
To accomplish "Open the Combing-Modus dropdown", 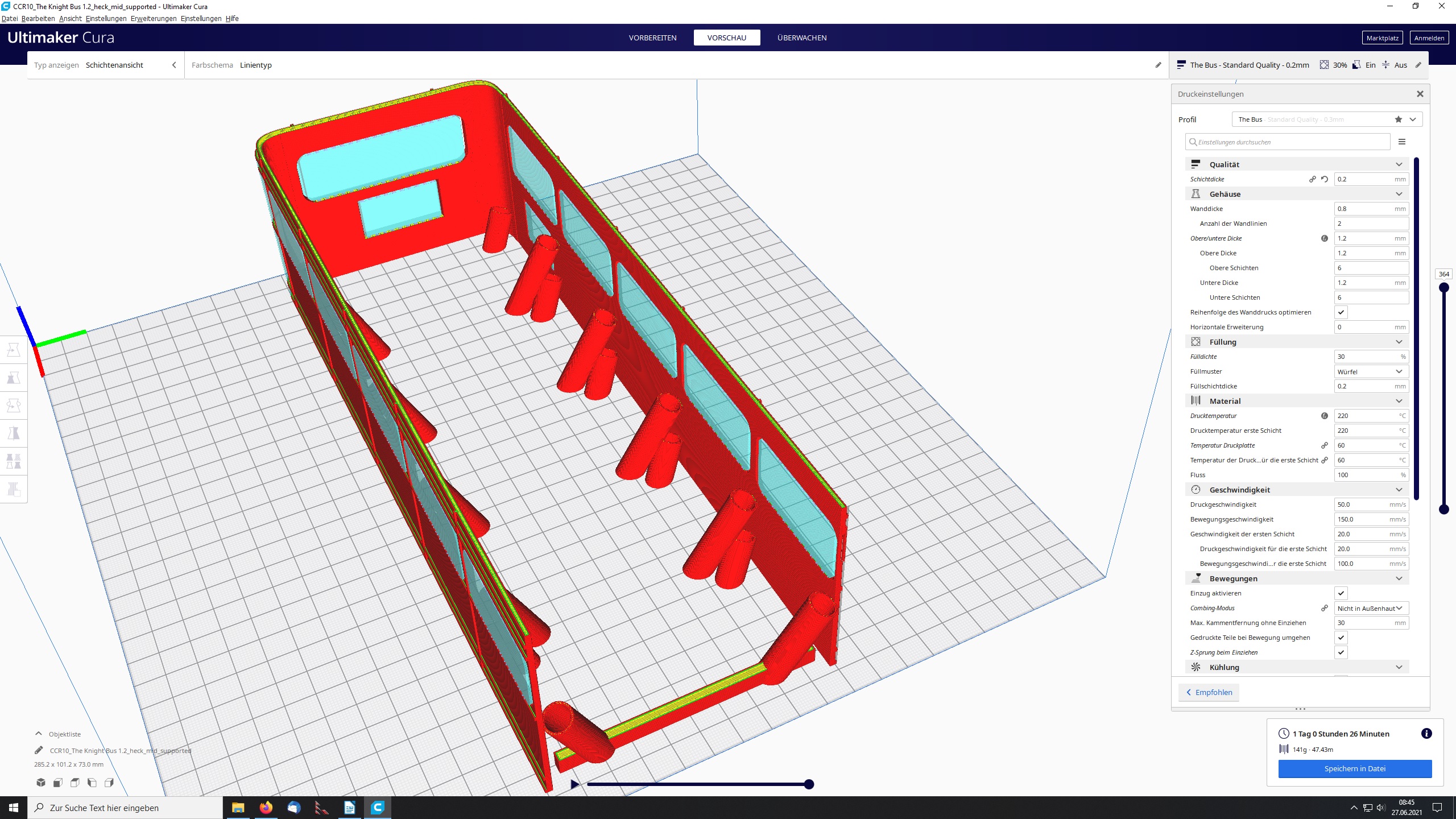I will click(x=1371, y=608).
